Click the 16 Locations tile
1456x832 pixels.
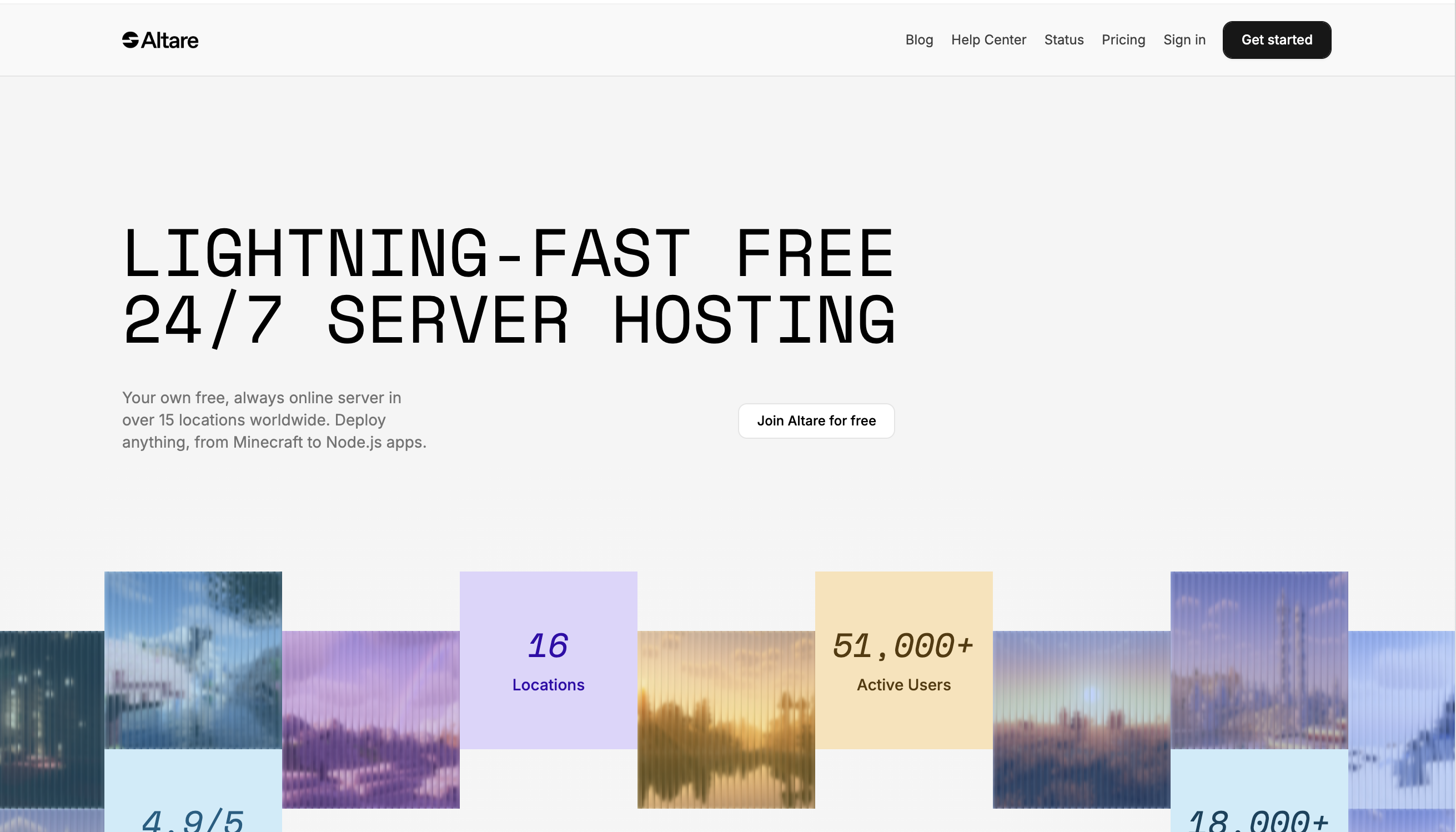[548, 660]
